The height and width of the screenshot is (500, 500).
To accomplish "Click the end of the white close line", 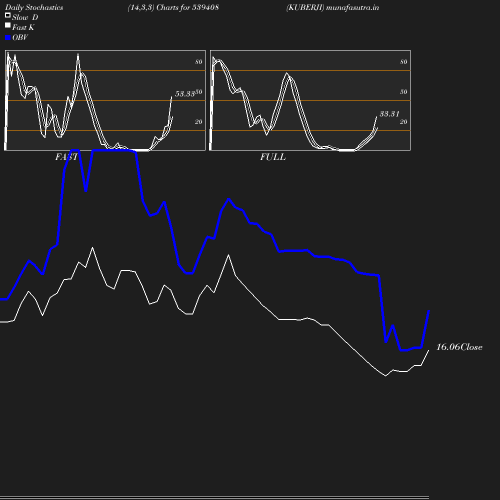I will click(429, 350).
